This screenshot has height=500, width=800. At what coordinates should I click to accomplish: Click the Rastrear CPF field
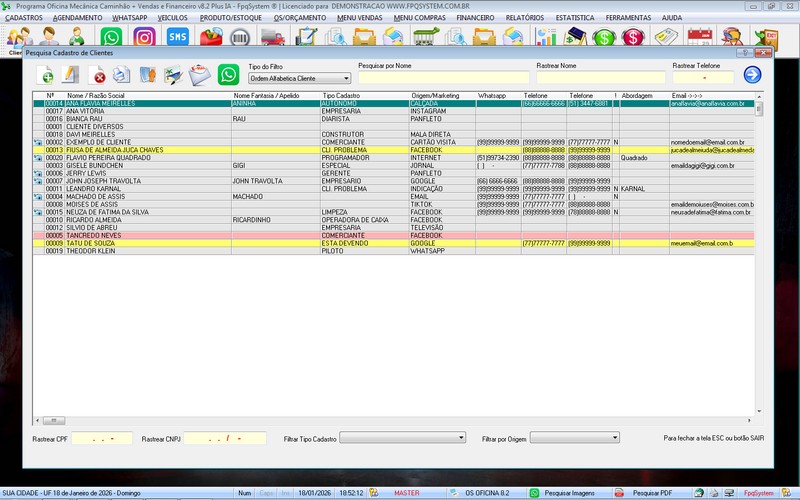102,438
